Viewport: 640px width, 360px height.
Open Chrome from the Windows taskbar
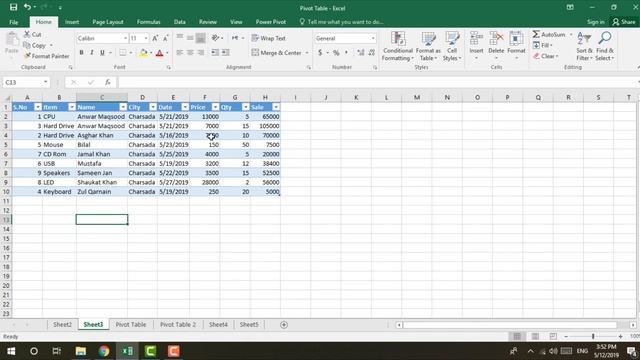104,351
